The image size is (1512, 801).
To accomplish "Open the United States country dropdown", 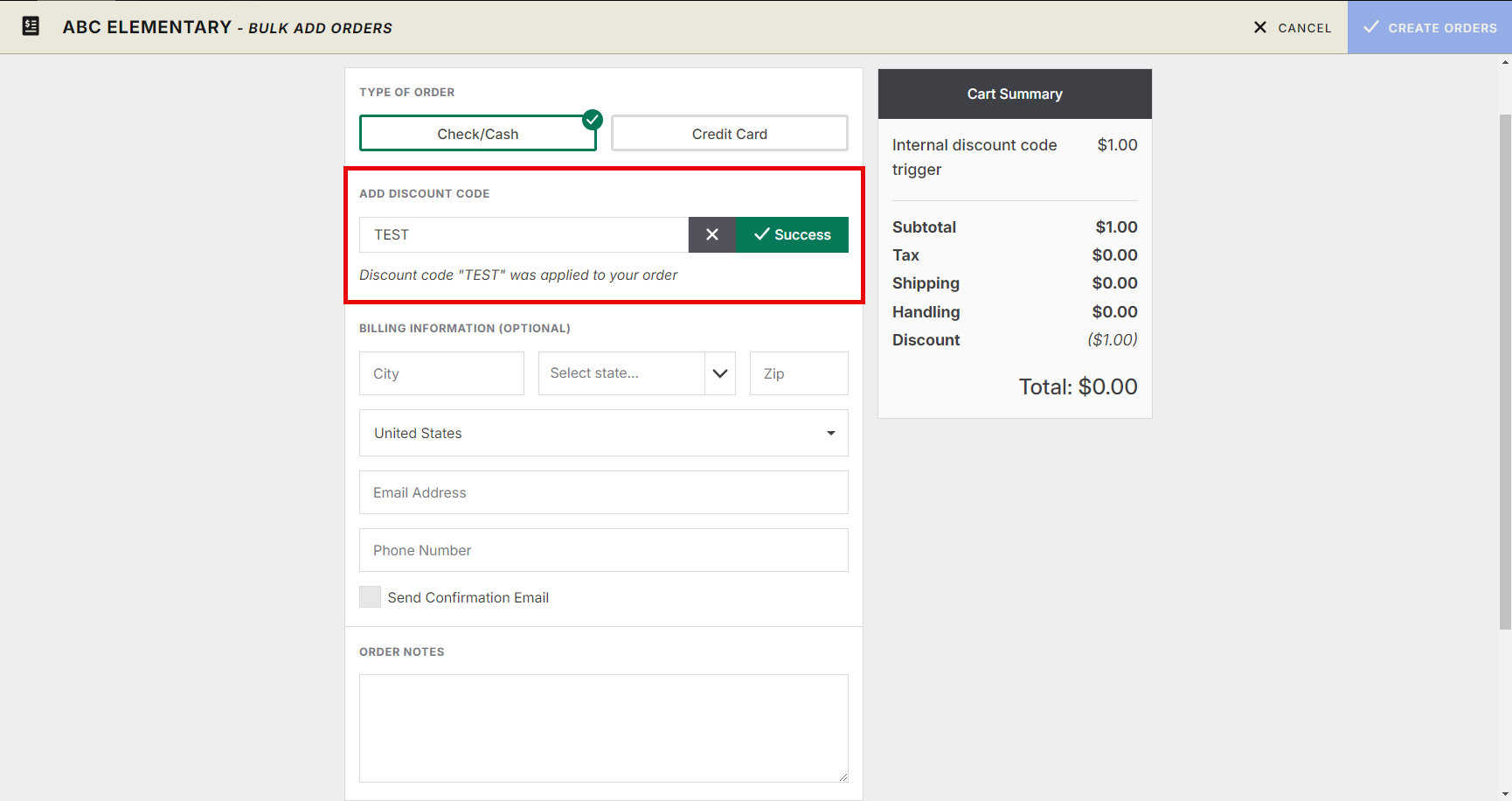I will point(603,433).
